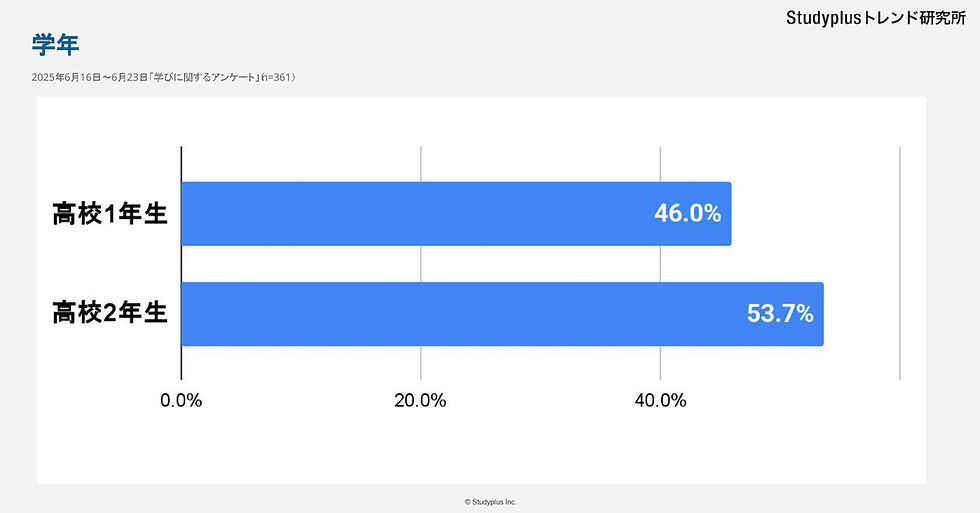The height and width of the screenshot is (513, 980).
Task: Click the 高校2年生 category label
Action: click(x=110, y=313)
